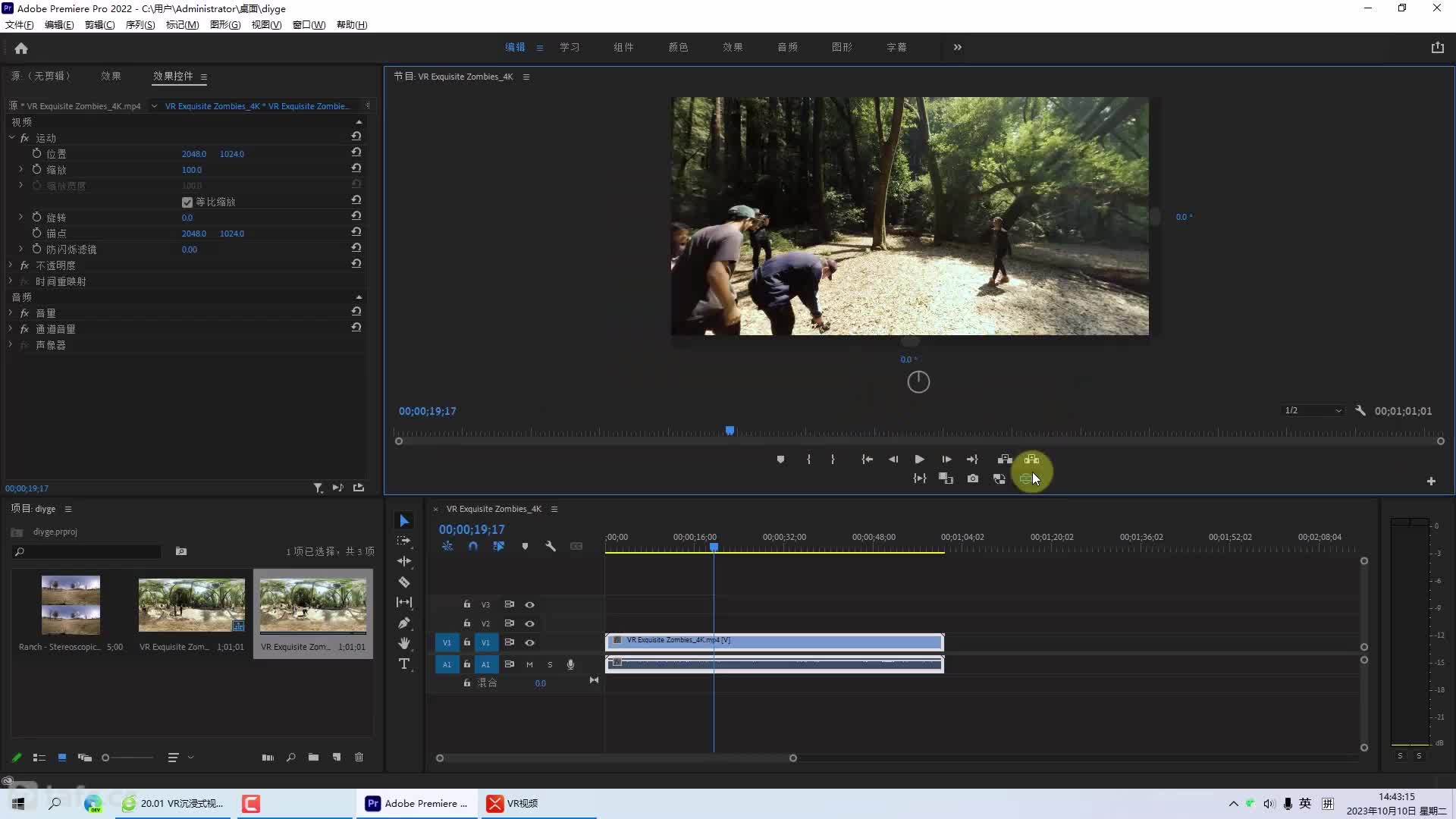
Task: Export frame with camera icon
Action: (x=973, y=479)
